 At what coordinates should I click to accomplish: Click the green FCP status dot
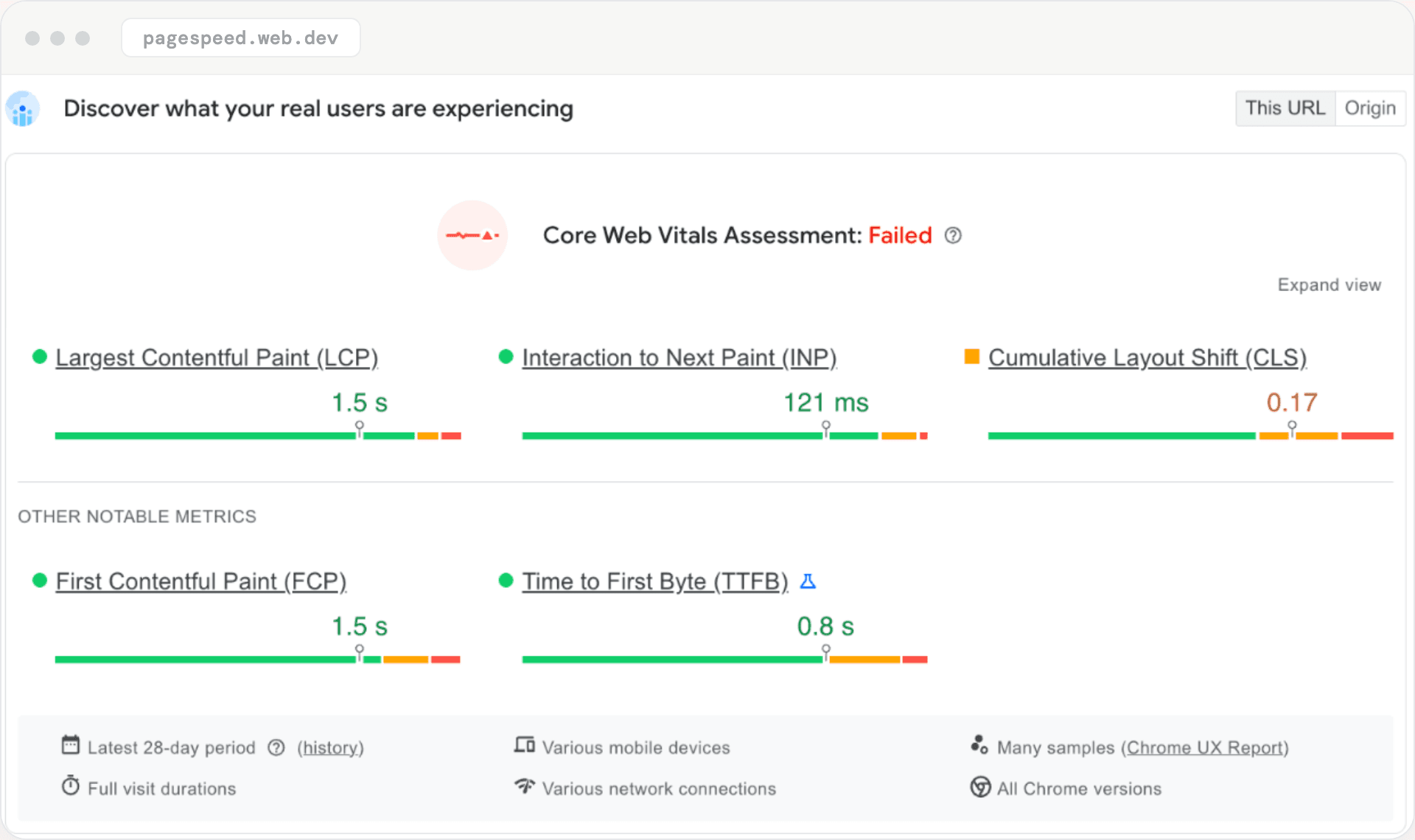pos(40,581)
